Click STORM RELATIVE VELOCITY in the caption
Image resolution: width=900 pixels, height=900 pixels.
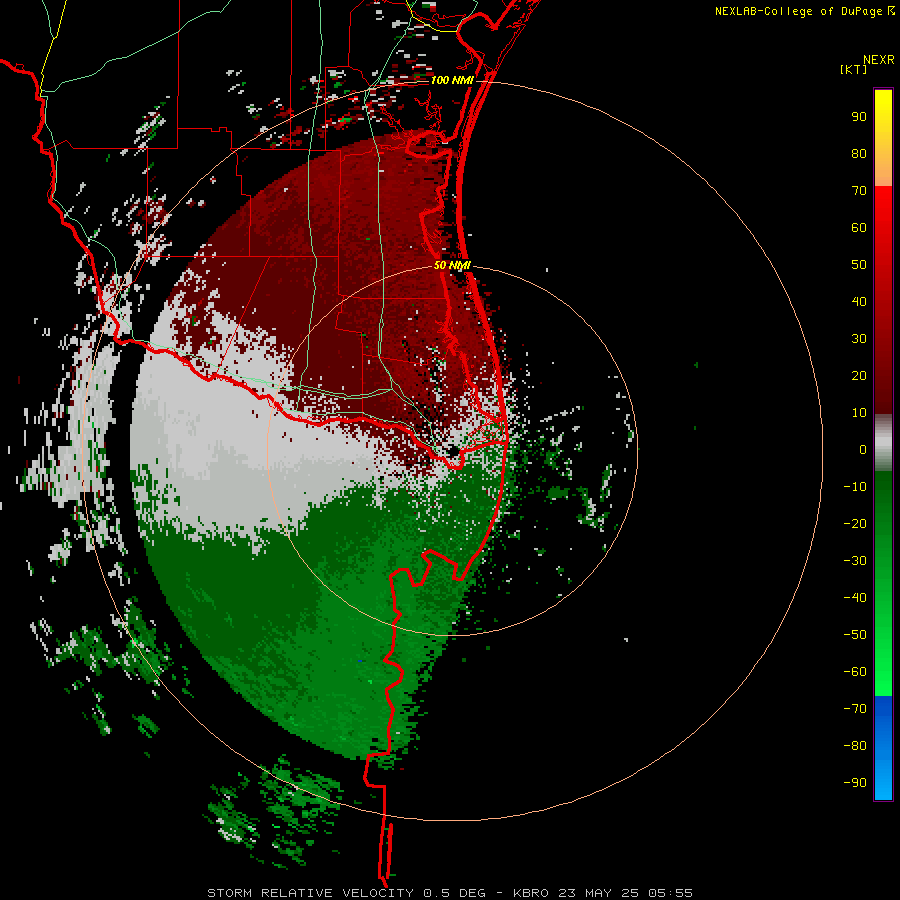[x=310, y=893]
